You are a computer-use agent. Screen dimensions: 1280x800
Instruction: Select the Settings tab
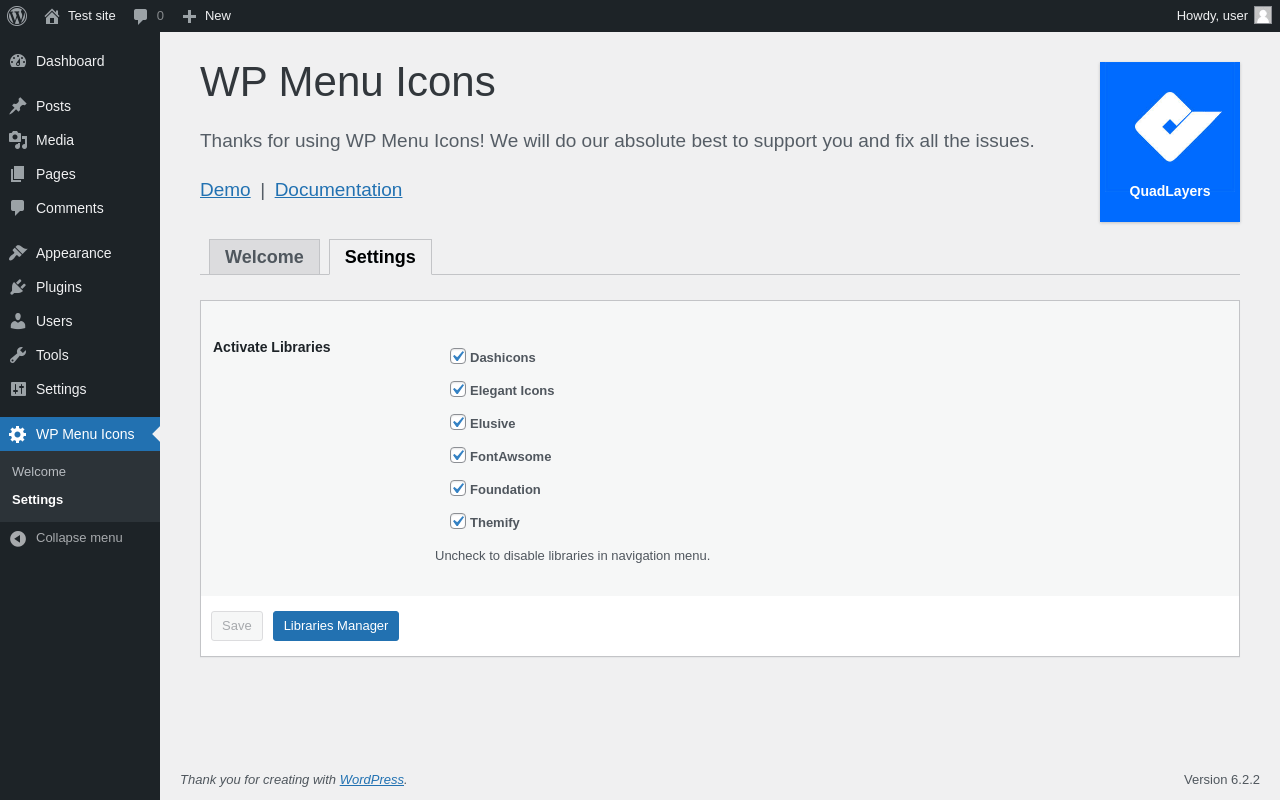pyautogui.click(x=380, y=257)
